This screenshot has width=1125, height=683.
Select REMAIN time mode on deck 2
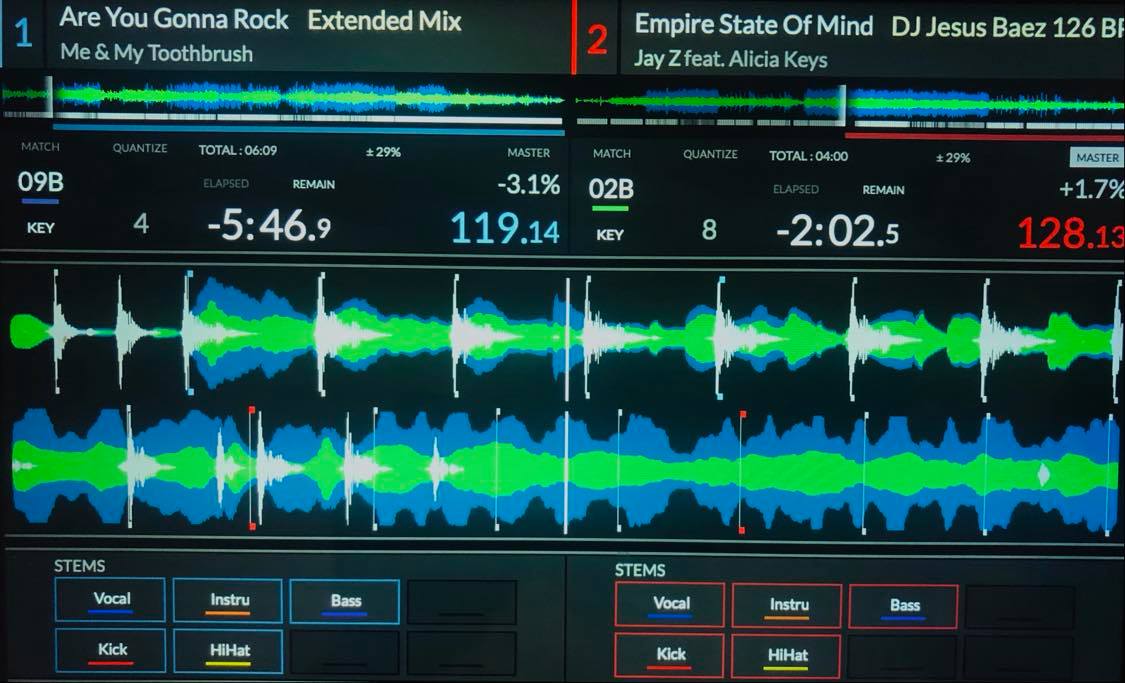(883, 190)
